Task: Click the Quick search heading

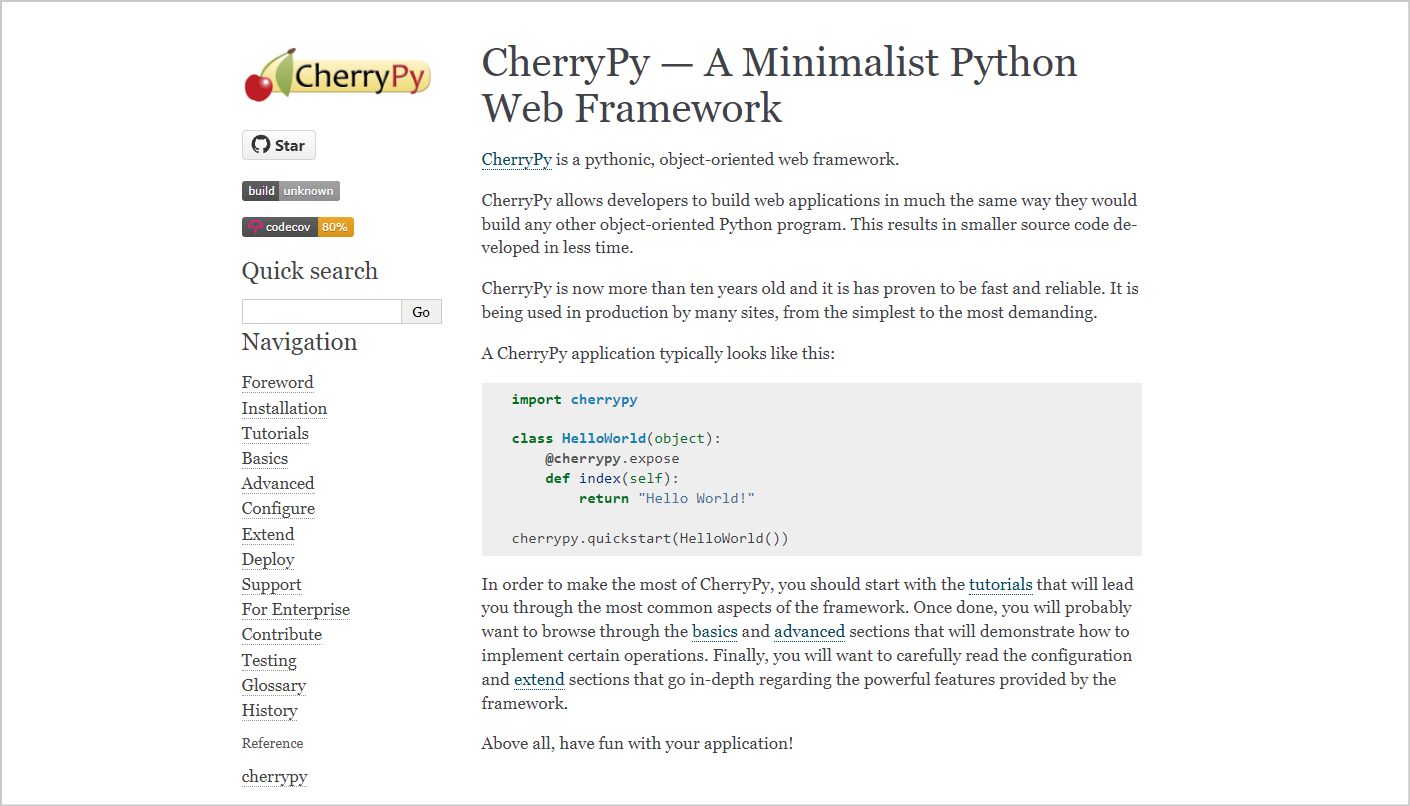Action: 310,271
